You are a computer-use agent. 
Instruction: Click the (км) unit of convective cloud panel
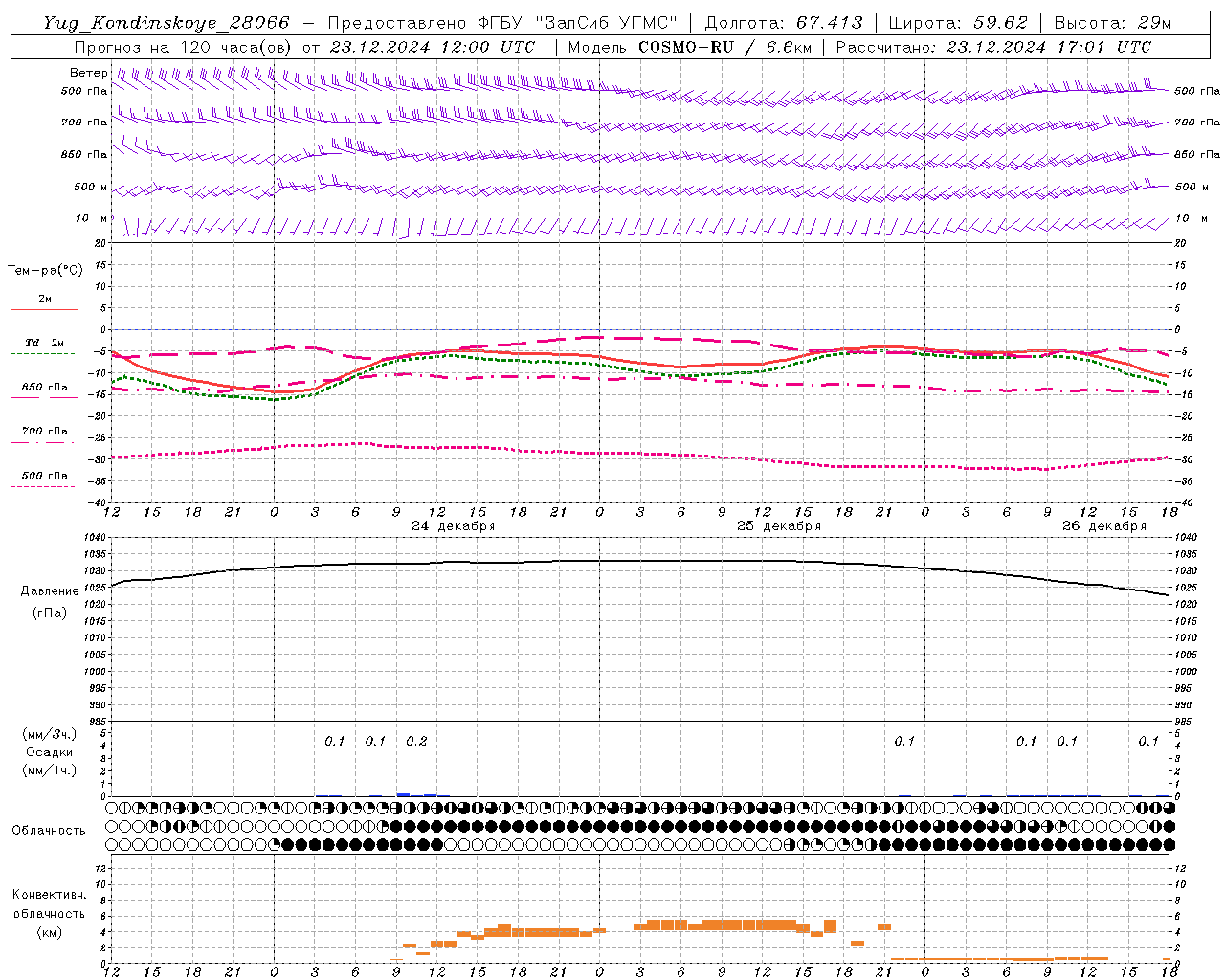pos(49,932)
